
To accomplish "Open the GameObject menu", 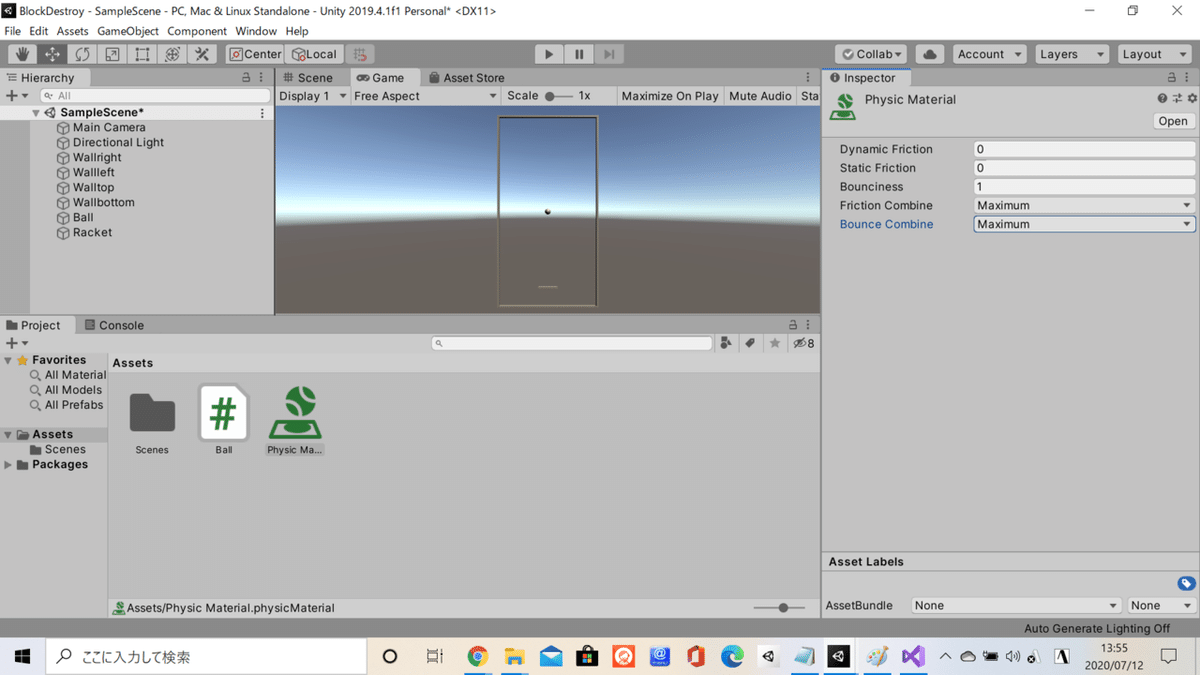I will pyautogui.click(x=128, y=31).
